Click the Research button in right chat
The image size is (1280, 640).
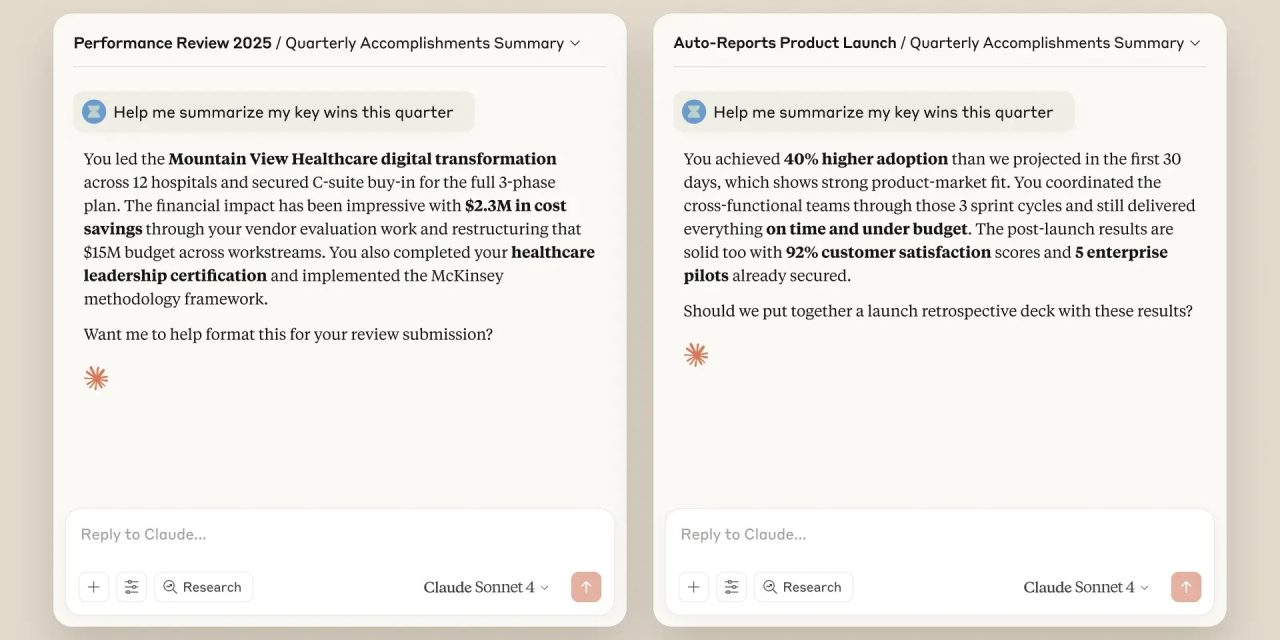pyautogui.click(x=803, y=587)
